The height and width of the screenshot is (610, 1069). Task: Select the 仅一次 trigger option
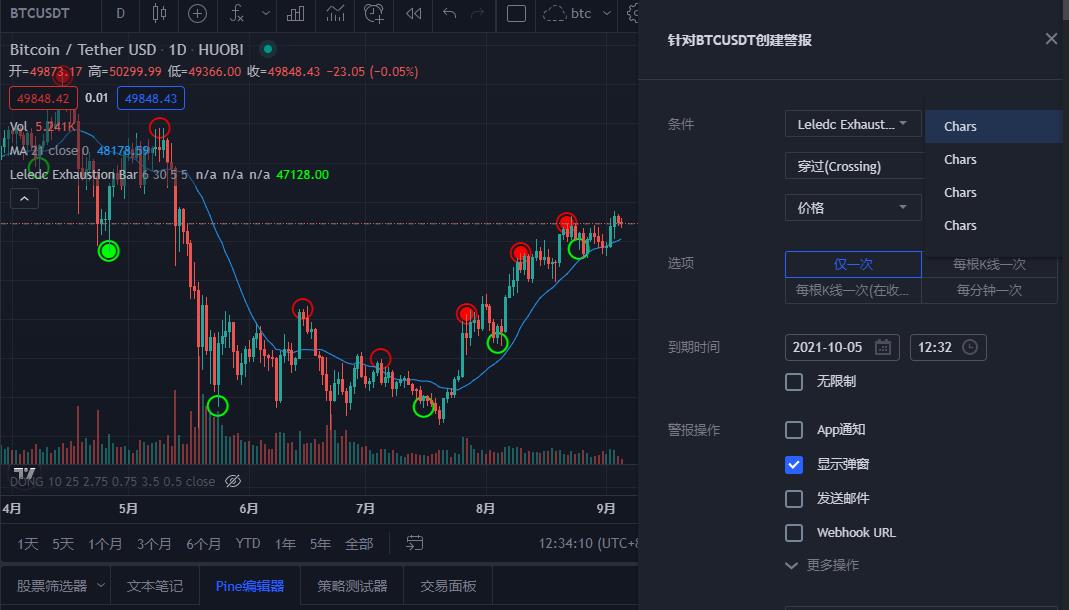pyautogui.click(x=853, y=264)
